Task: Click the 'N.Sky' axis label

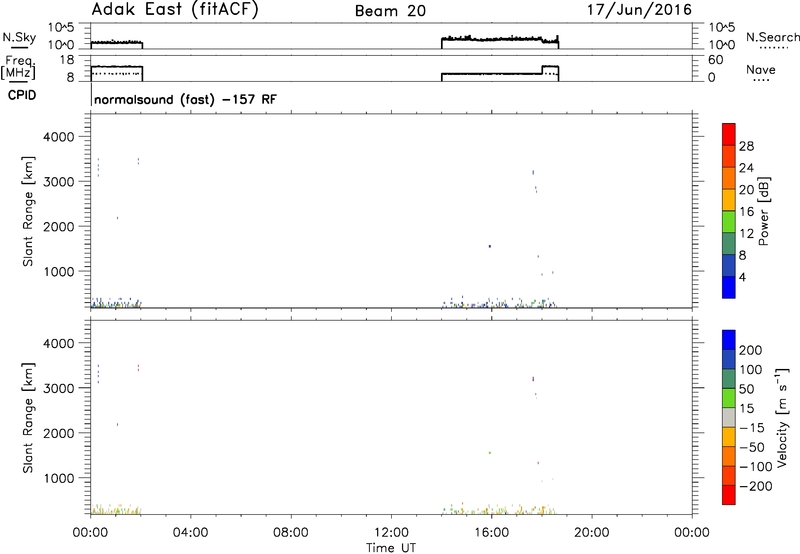Action: coord(19,37)
